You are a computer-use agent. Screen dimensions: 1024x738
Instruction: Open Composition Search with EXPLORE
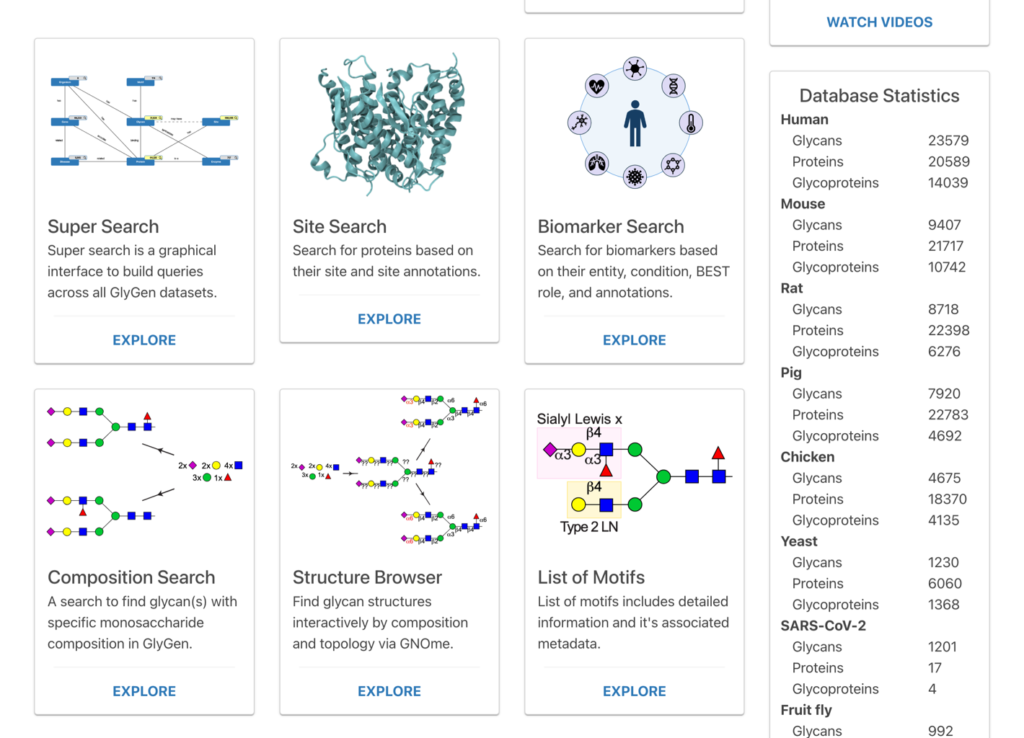[144, 691]
